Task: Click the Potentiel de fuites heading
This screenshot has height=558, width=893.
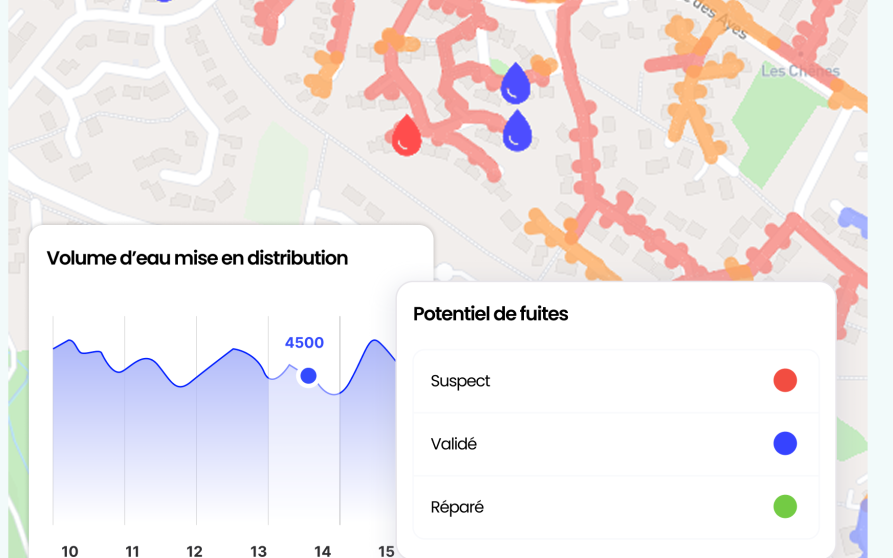Action: tap(490, 314)
